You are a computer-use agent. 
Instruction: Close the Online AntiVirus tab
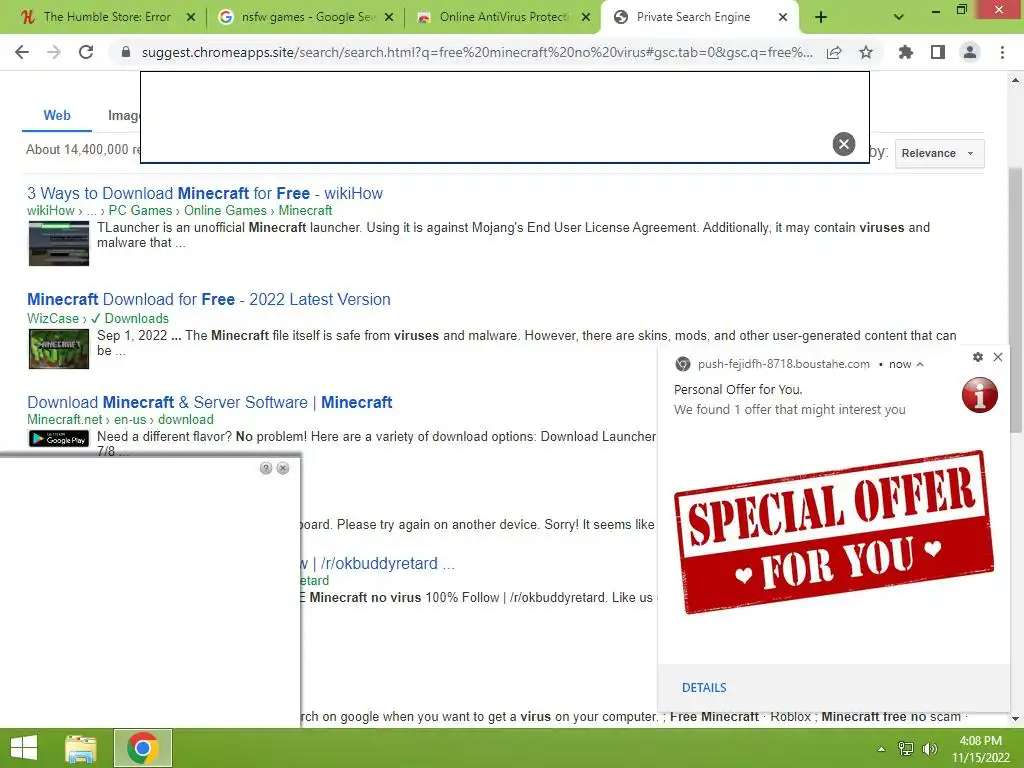(586, 18)
